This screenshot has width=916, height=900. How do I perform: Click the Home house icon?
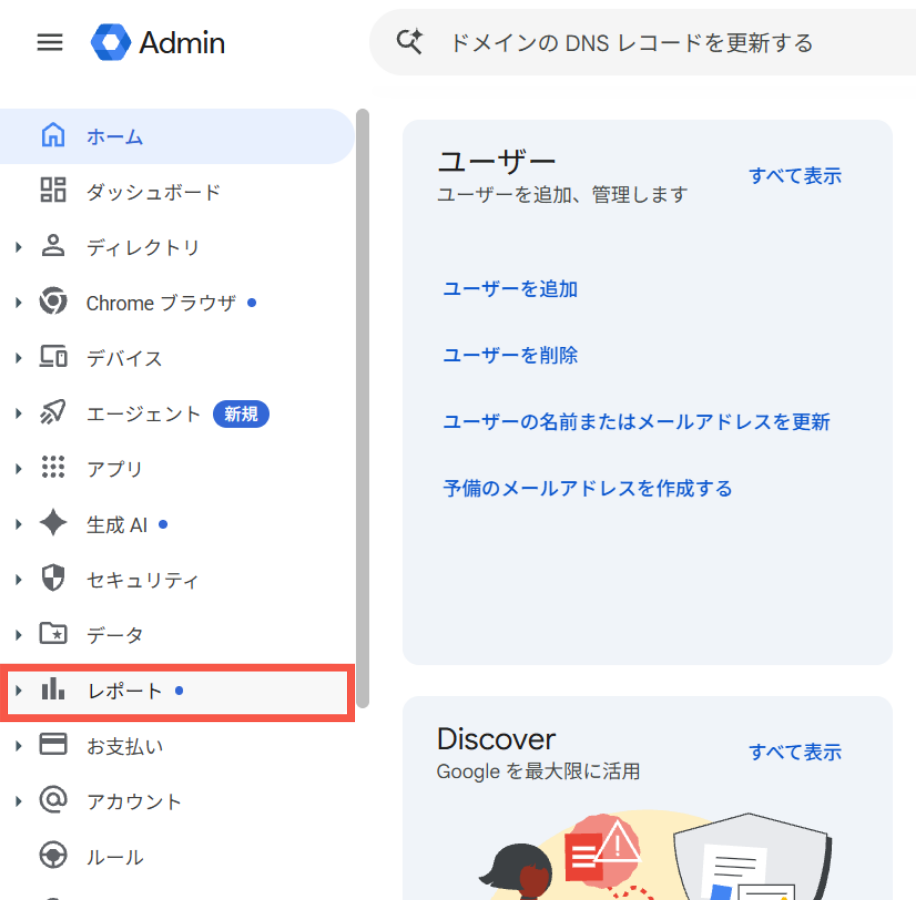pyautogui.click(x=53, y=135)
